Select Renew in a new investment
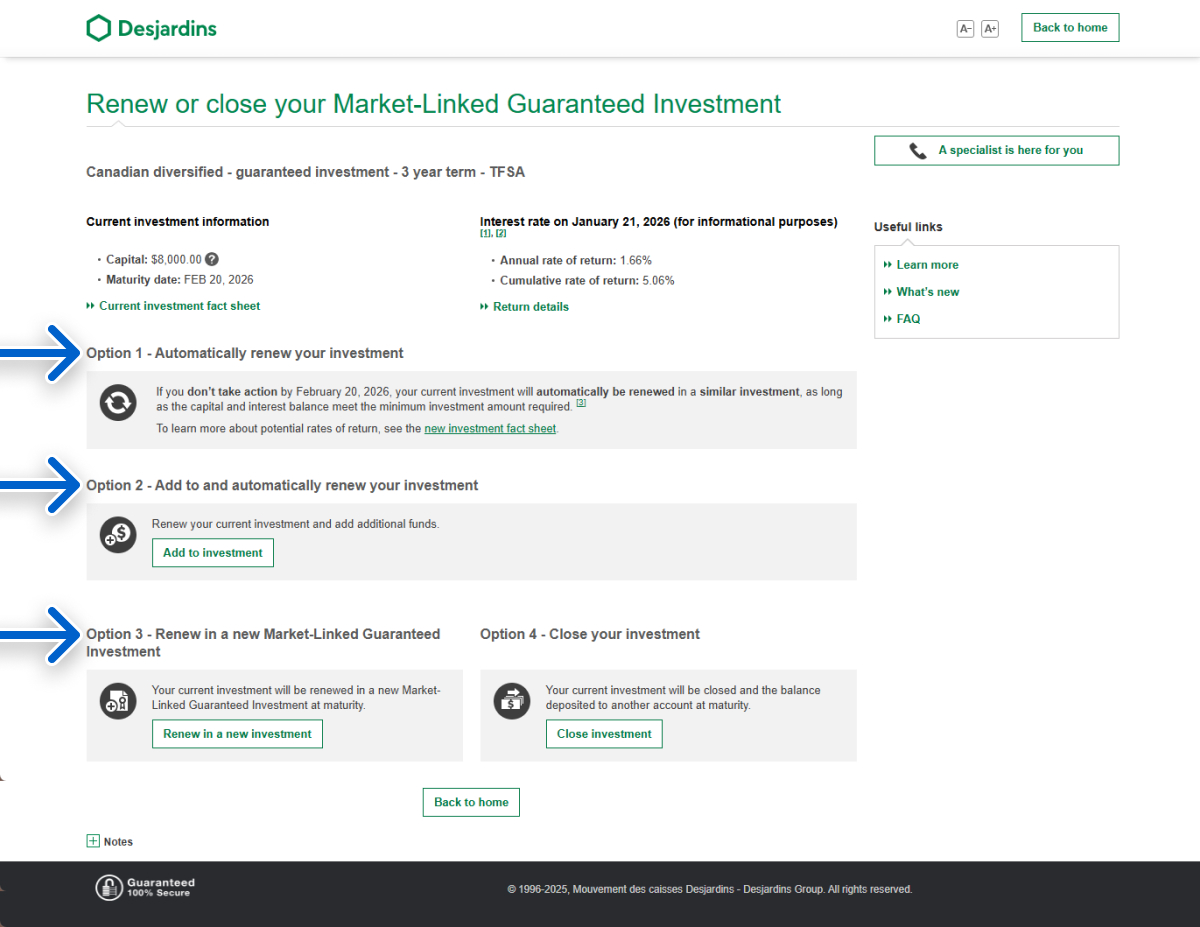The image size is (1200, 927). click(237, 734)
